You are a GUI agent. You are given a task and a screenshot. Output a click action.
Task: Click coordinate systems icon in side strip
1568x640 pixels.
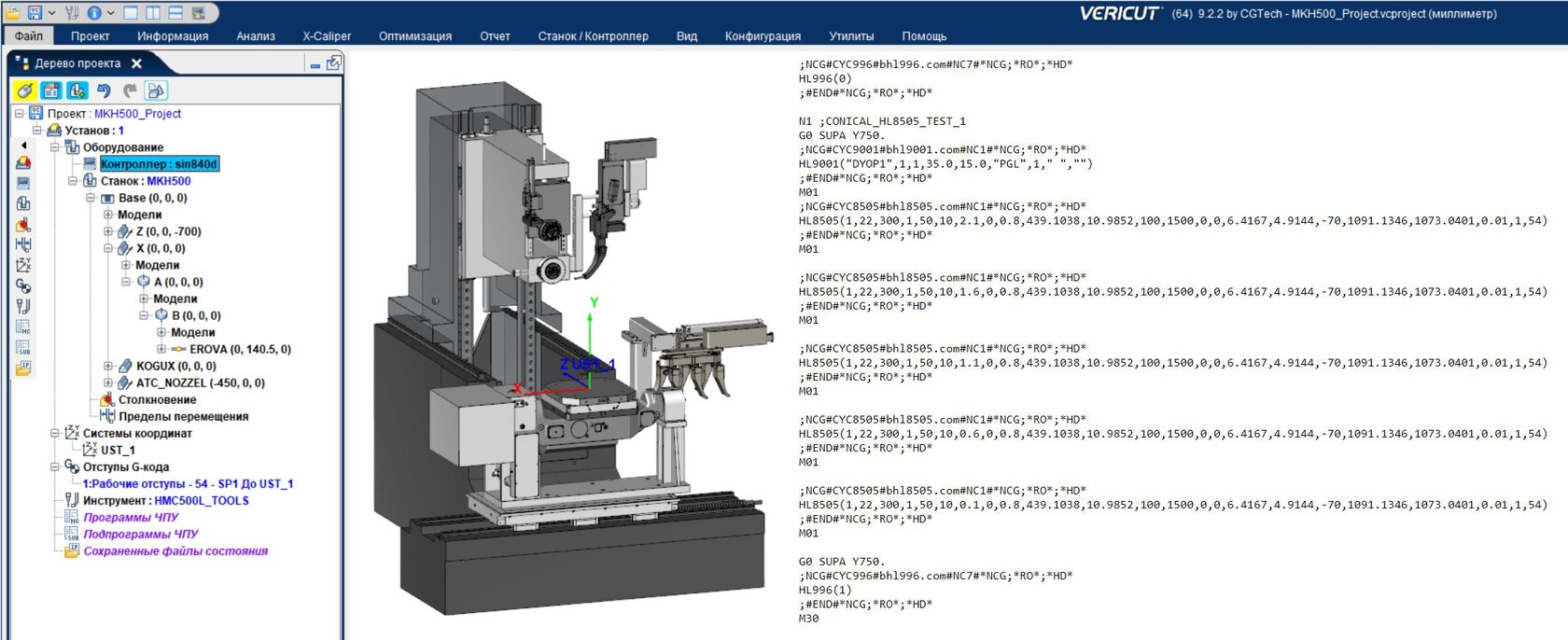tap(23, 265)
